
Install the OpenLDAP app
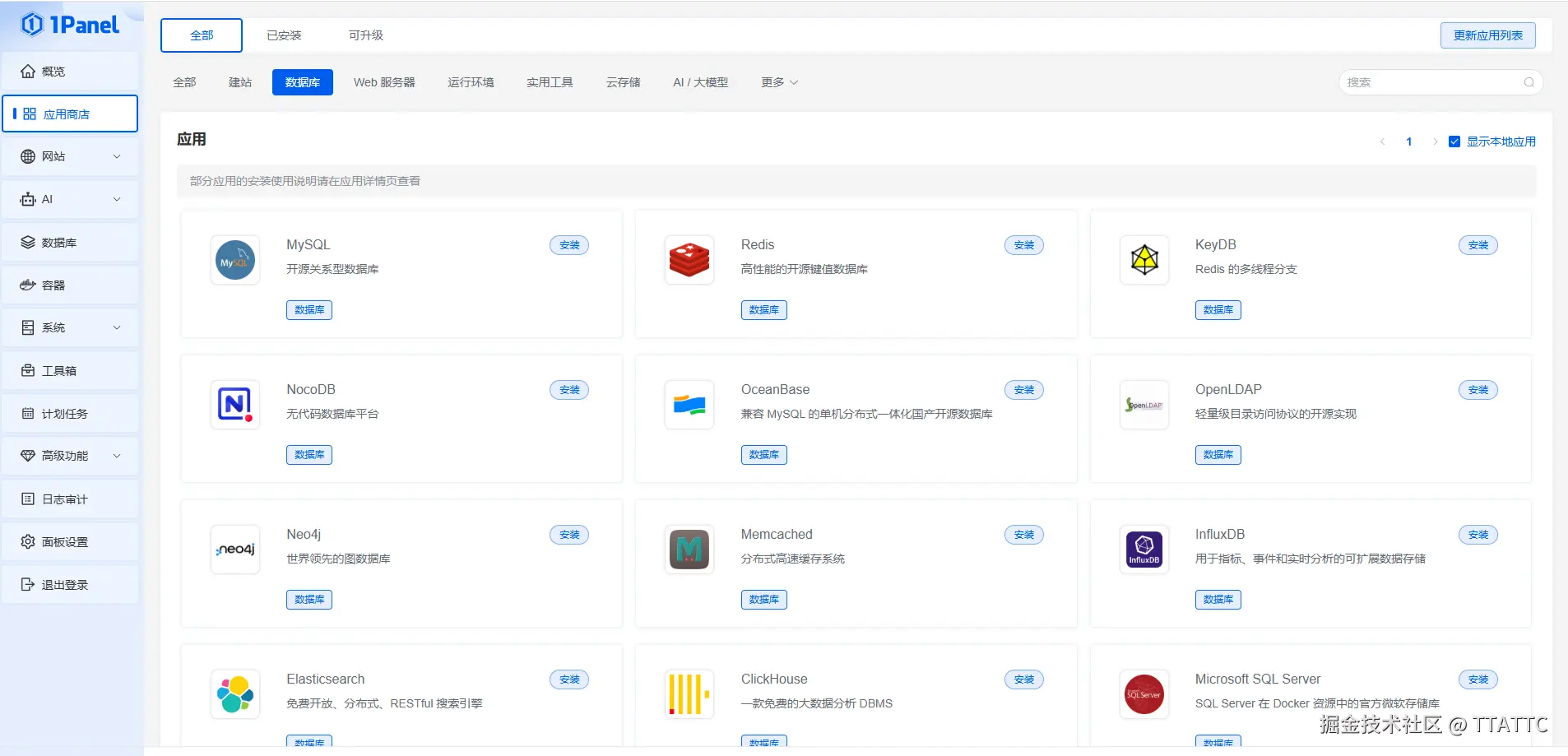click(x=1478, y=390)
